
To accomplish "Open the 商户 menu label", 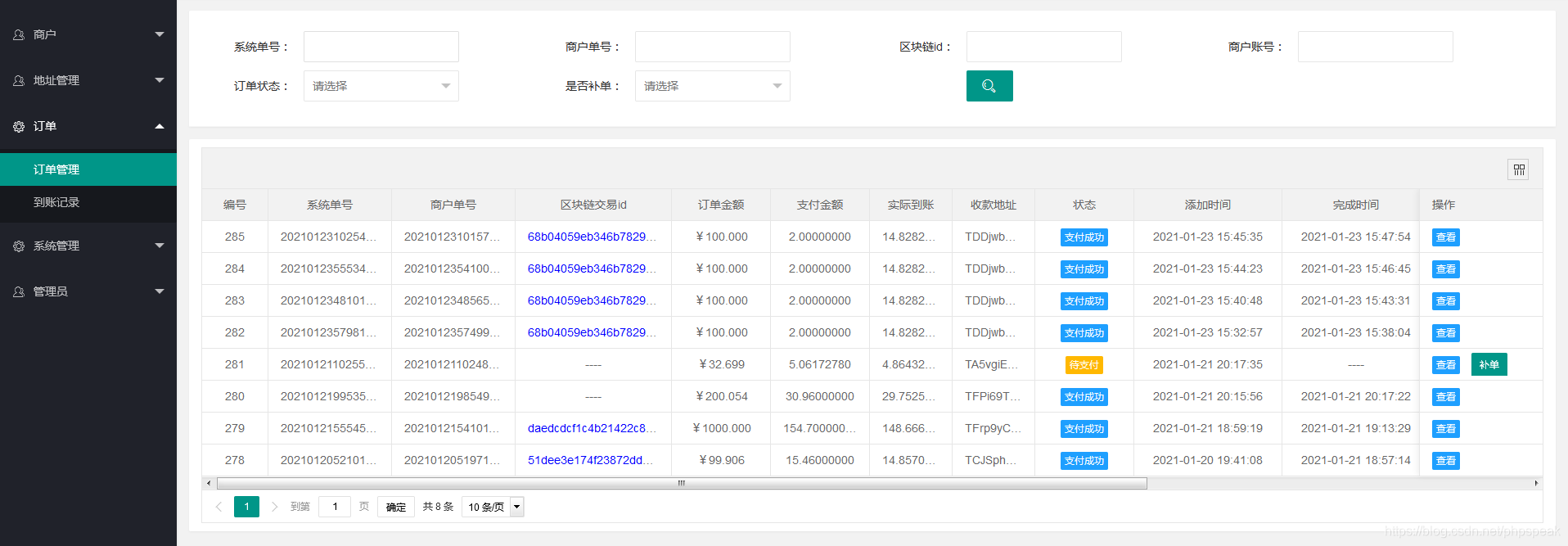I will 45,34.
